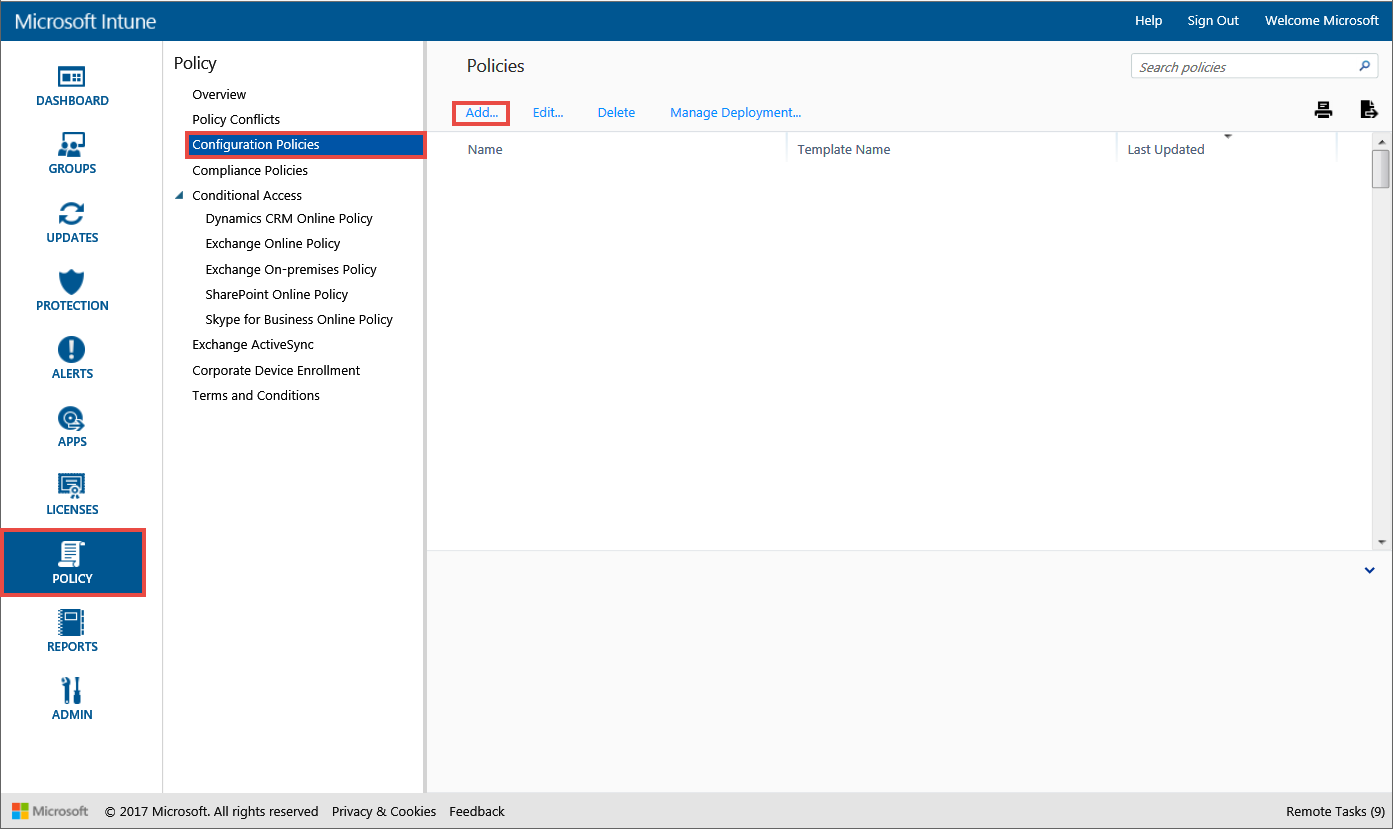Open the Reports workspace icon
This screenshot has width=1393, height=829.
point(72,623)
